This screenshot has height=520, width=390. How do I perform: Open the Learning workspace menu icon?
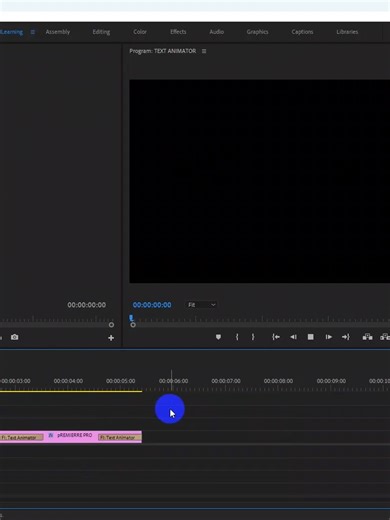click(33, 32)
